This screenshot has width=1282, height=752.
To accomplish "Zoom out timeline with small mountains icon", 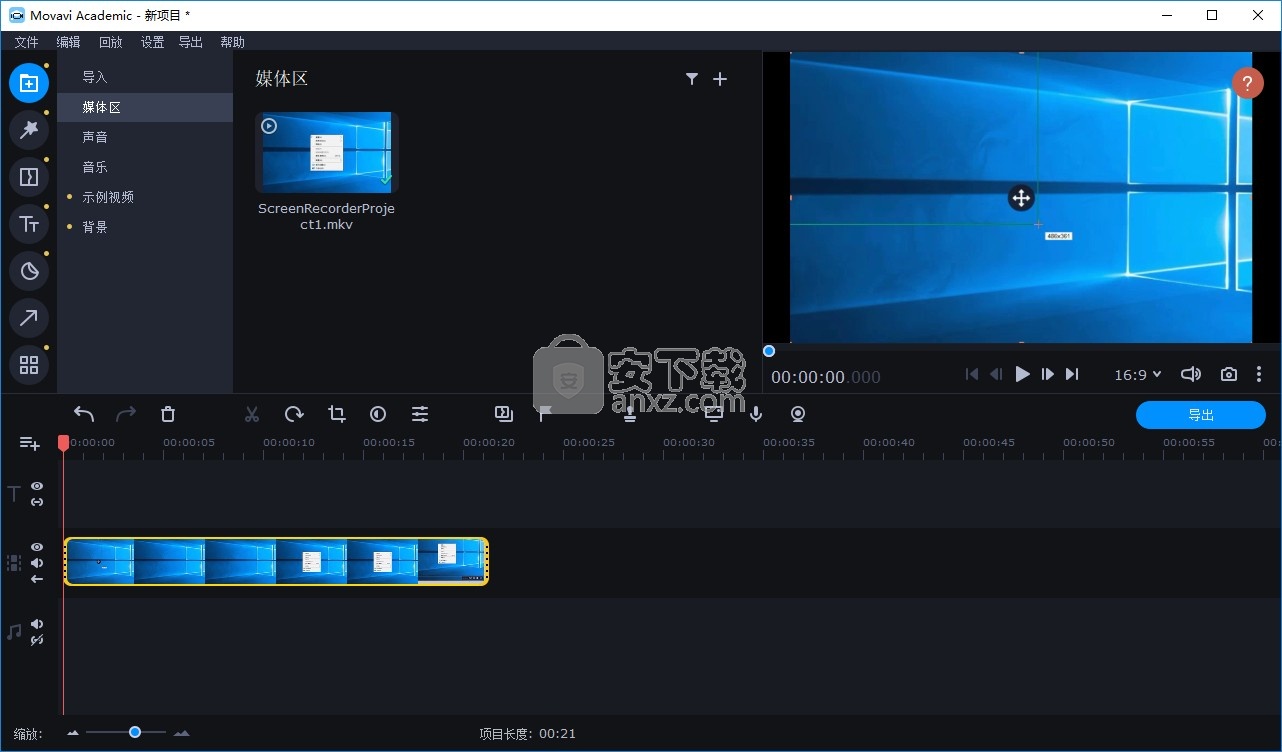I will click(x=73, y=733).
